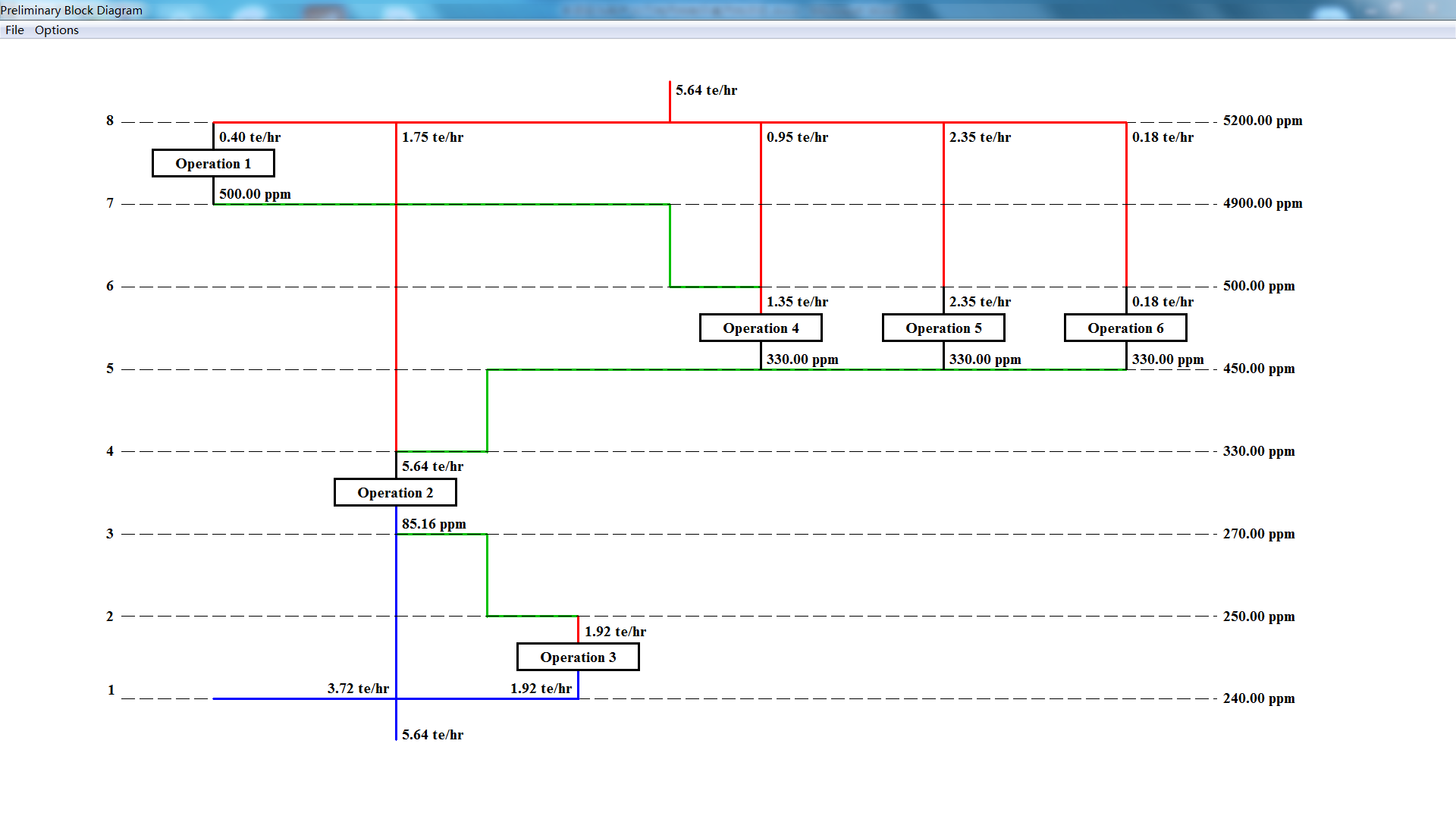Screen dimensions: 1456x819
Task: Select the Operation 5 block
Action: 943,328
